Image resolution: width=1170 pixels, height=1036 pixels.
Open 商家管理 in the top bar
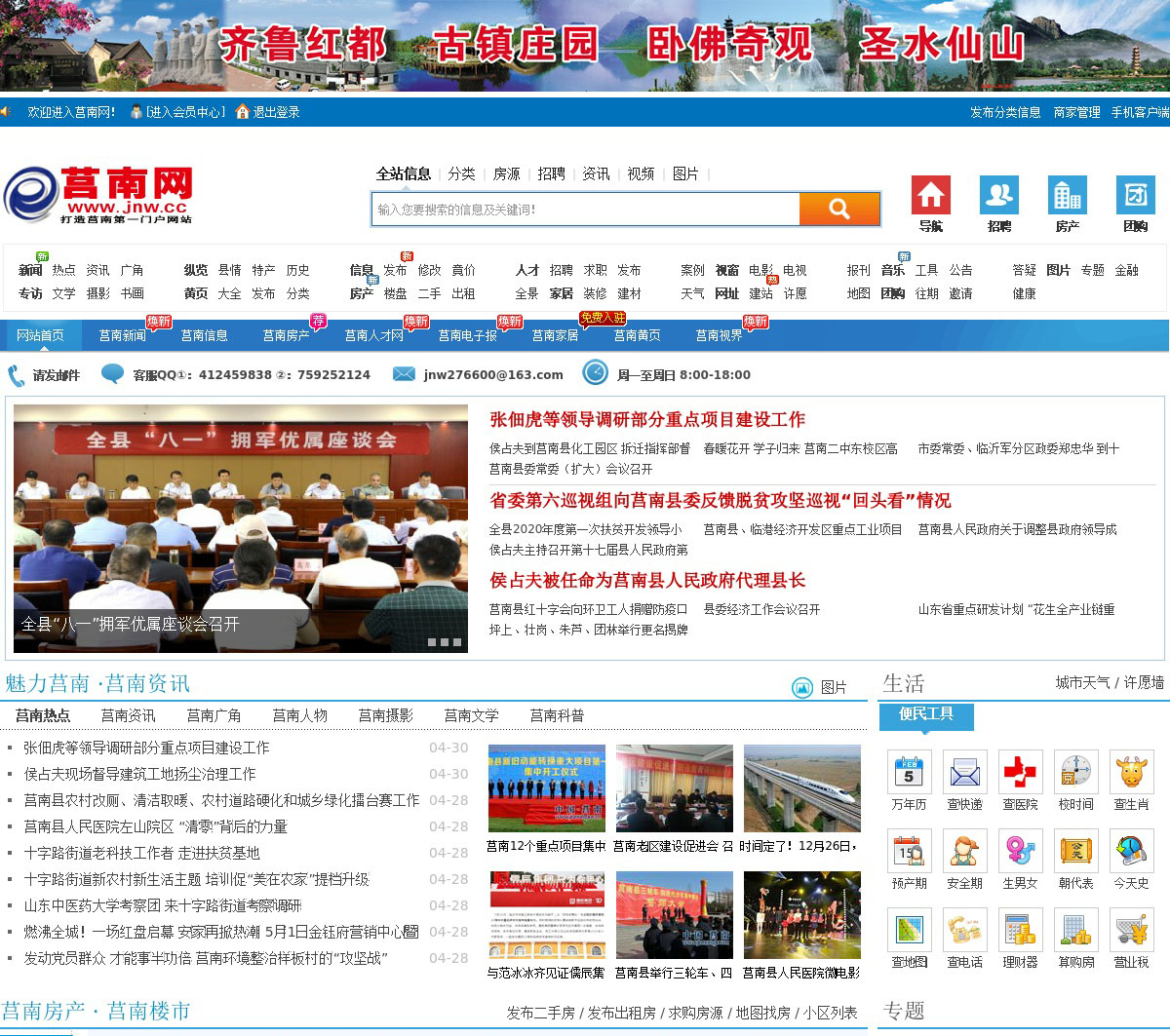click(x=1076, y=112)
